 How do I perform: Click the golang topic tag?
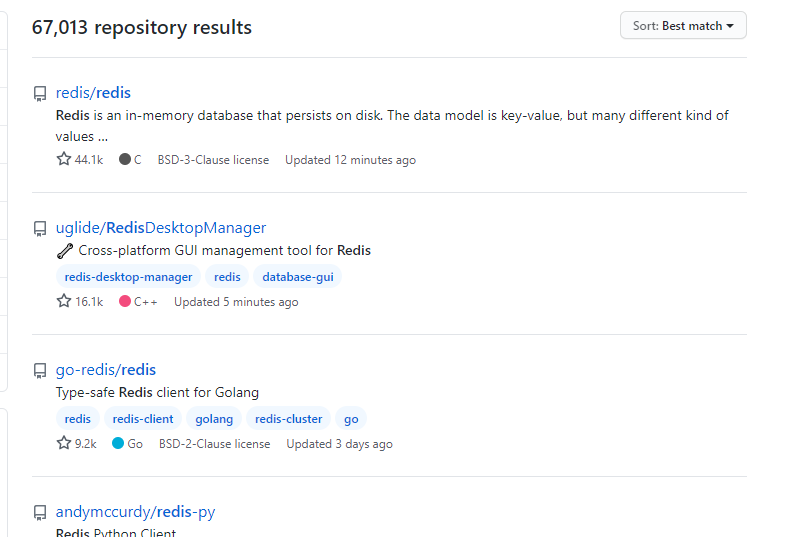point(214,419)
